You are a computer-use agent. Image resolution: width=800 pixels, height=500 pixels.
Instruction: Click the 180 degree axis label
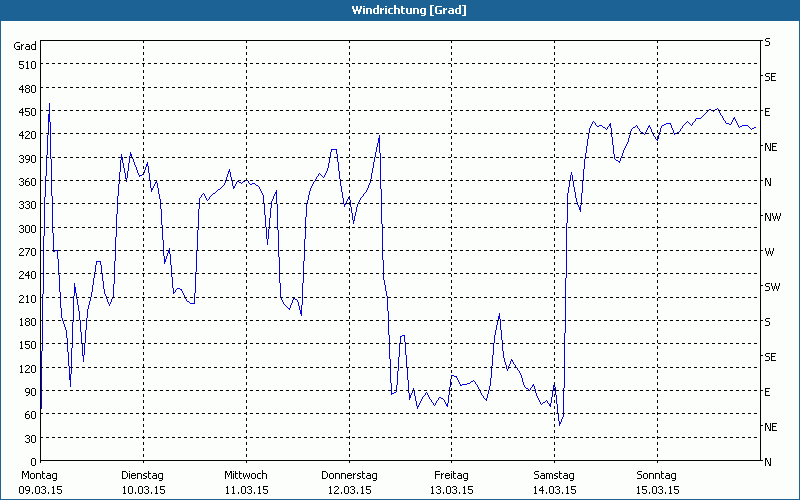click(x=28, y=321)
